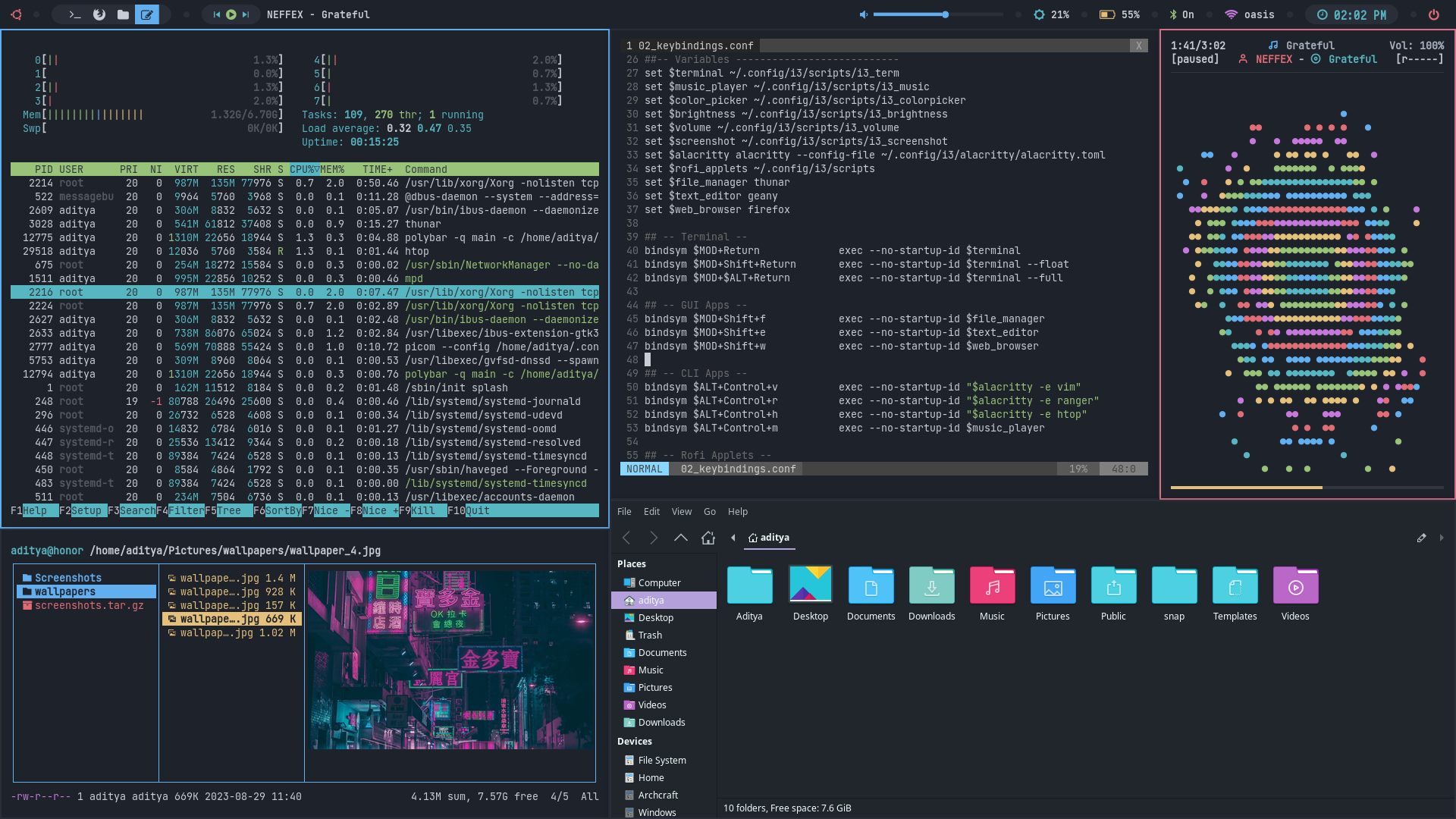Open the Go menu in Thunar
1456x819 pixels.
[x=709, y=512]
